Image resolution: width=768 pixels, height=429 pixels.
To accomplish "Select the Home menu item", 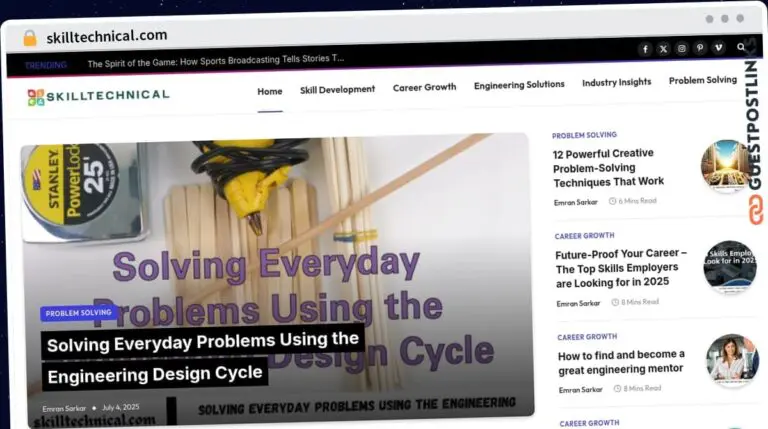I will pyautogui.click(x=270, y=91).
